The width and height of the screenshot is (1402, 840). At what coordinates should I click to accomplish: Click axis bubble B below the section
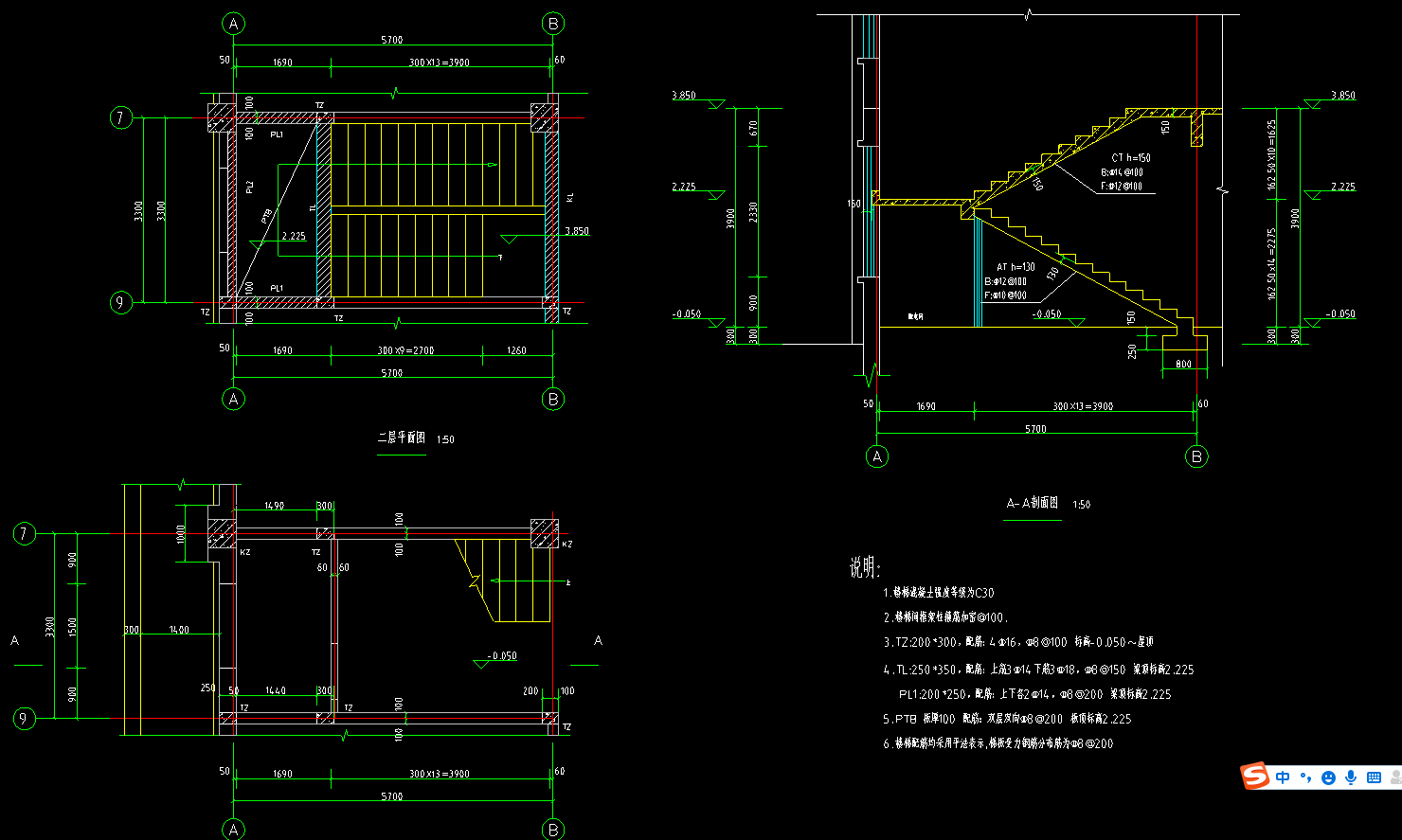(x=1196, y=456)
